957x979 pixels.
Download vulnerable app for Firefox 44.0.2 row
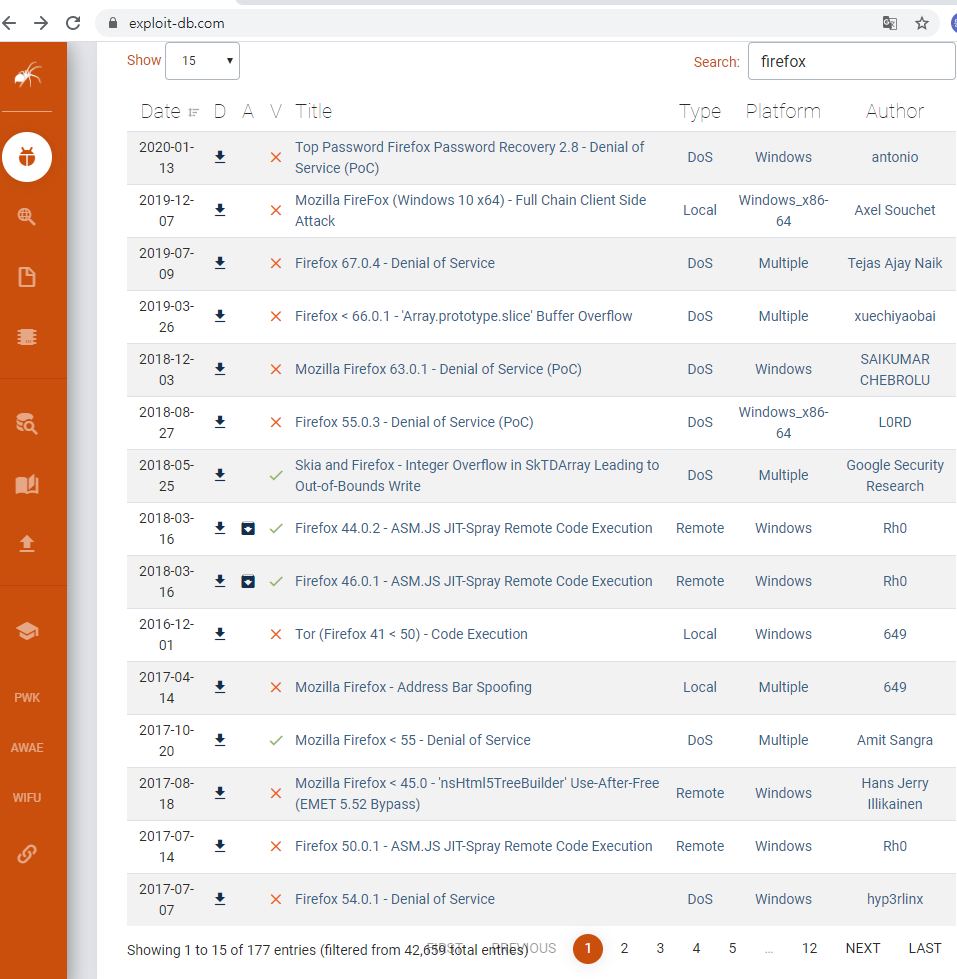coord(248,529)
